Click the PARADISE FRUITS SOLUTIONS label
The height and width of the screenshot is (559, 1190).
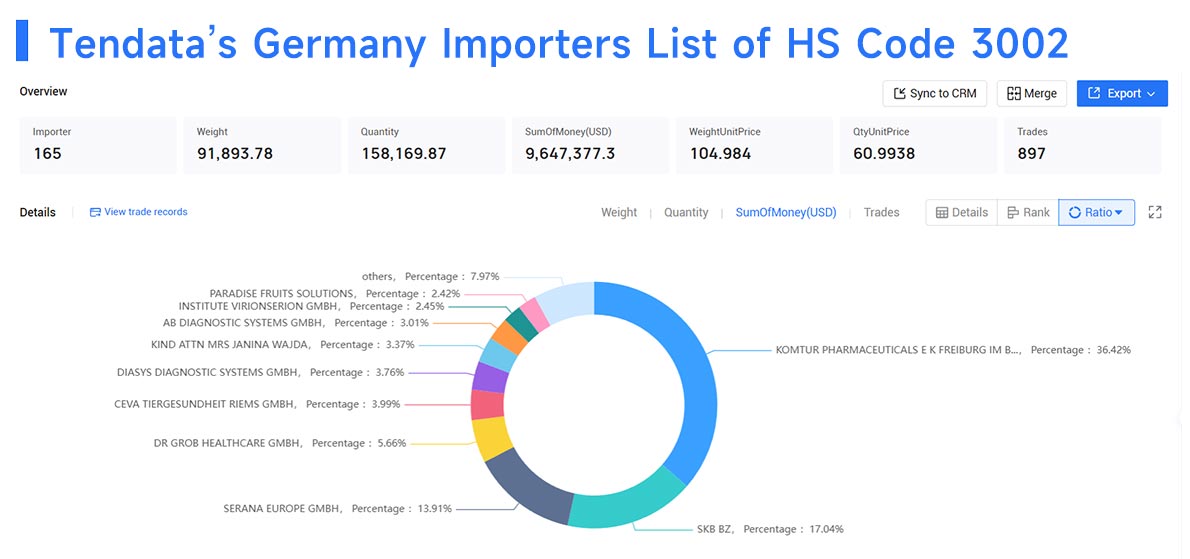[335, 294]
